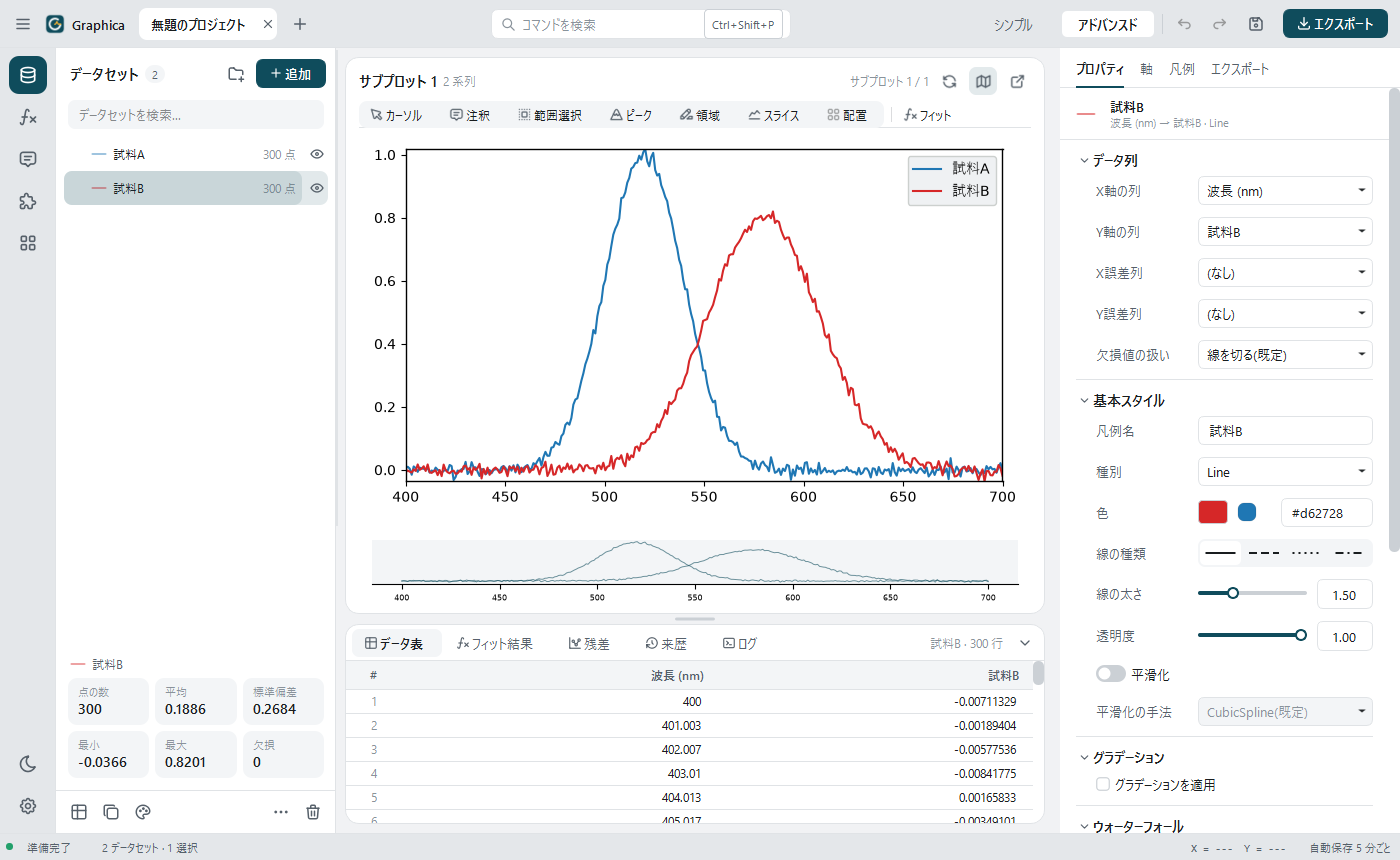Open the functions (fx) sidebar panel
Image resolution: width=1400 pixels, height=860 pixels.
[28, 117]
